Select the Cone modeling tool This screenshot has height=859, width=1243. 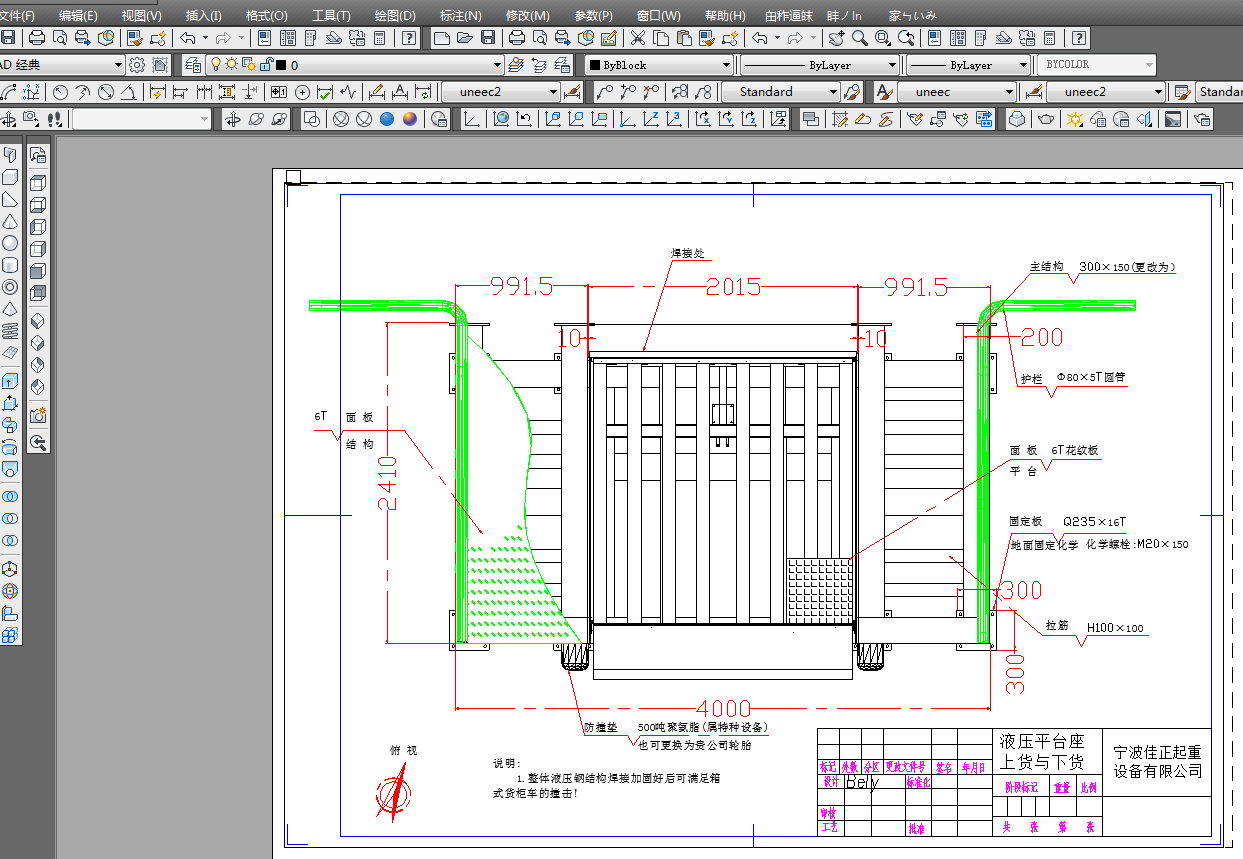(10, 221)
